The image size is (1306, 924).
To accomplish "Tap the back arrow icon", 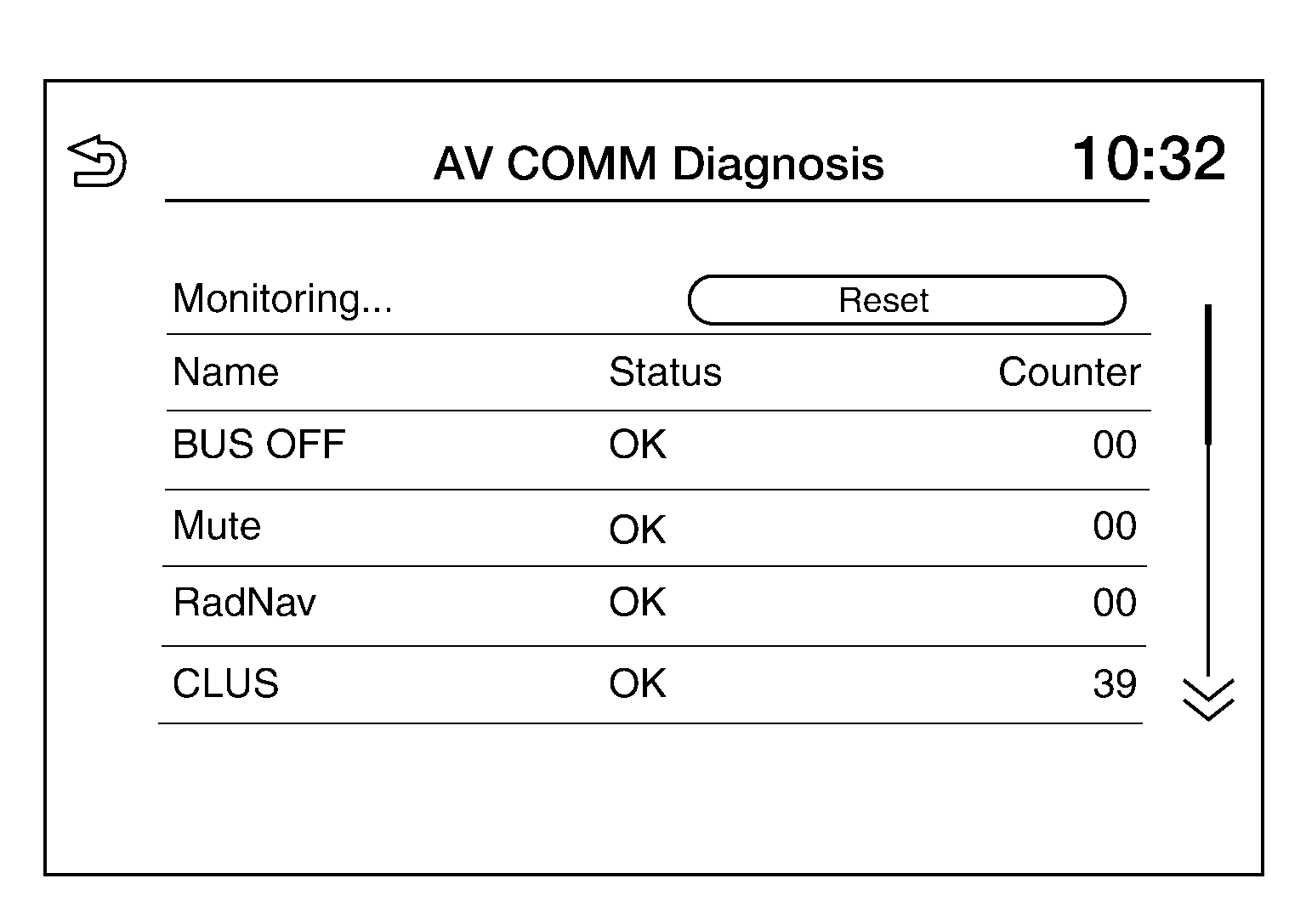I will (x=97, y=161).
